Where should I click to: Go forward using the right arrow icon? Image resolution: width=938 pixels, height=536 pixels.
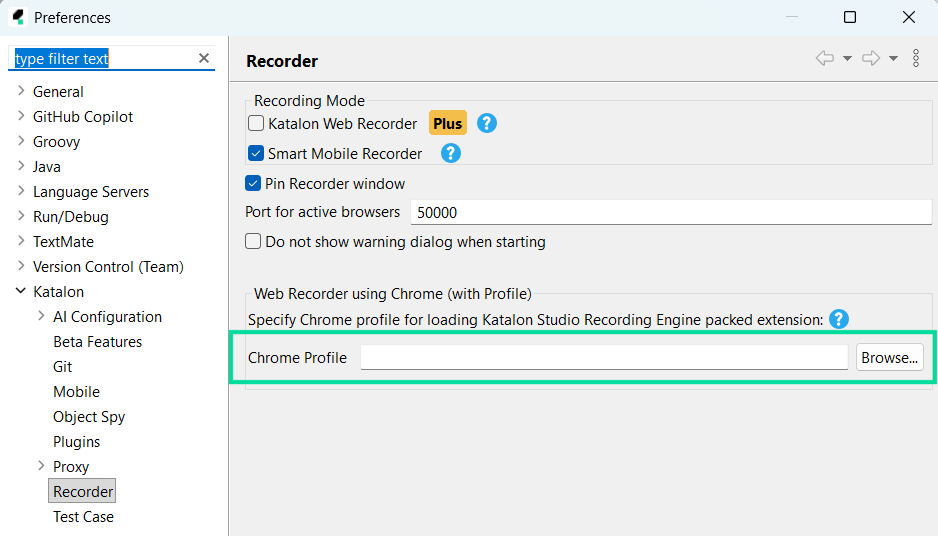pyautogui.click(x=871, y=58)
